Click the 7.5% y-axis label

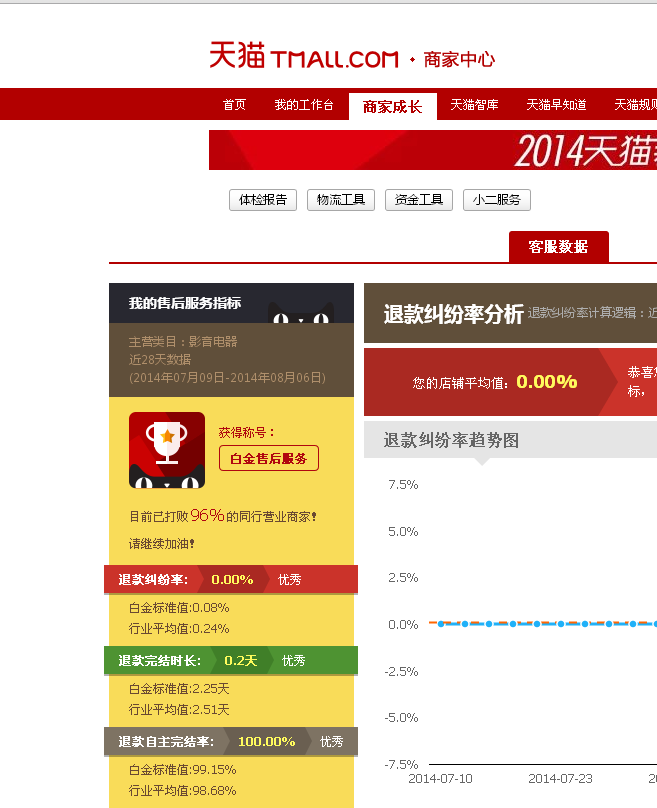pyautogui.click(x=403, y=484)
